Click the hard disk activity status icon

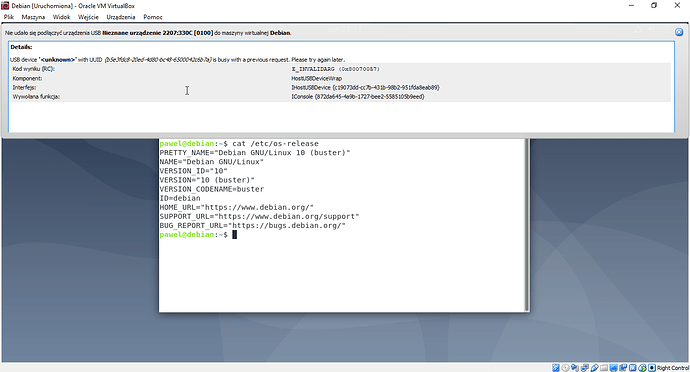(x=555, y=368)
